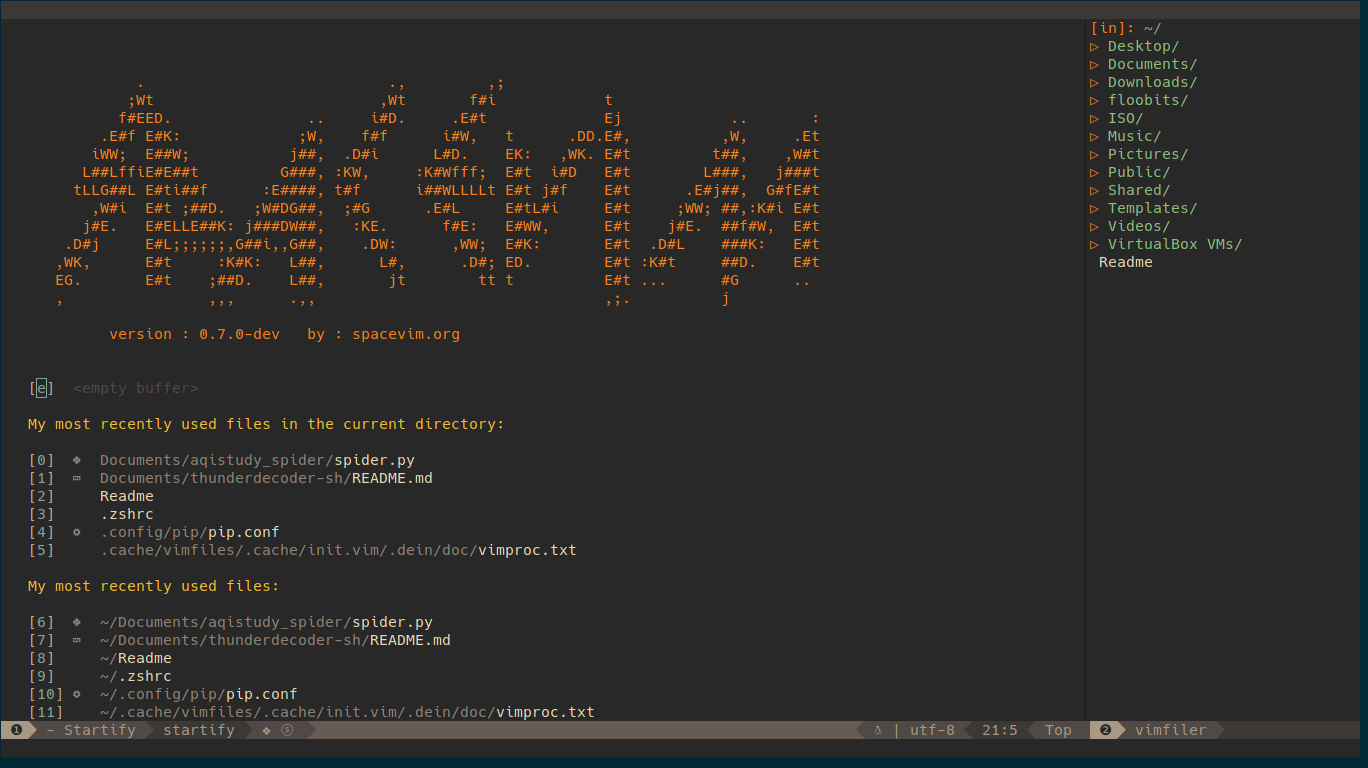Click the gear icon in row [10] pip.conf
The height and width of the screenshot is (768, 1368).
[77, 694]
